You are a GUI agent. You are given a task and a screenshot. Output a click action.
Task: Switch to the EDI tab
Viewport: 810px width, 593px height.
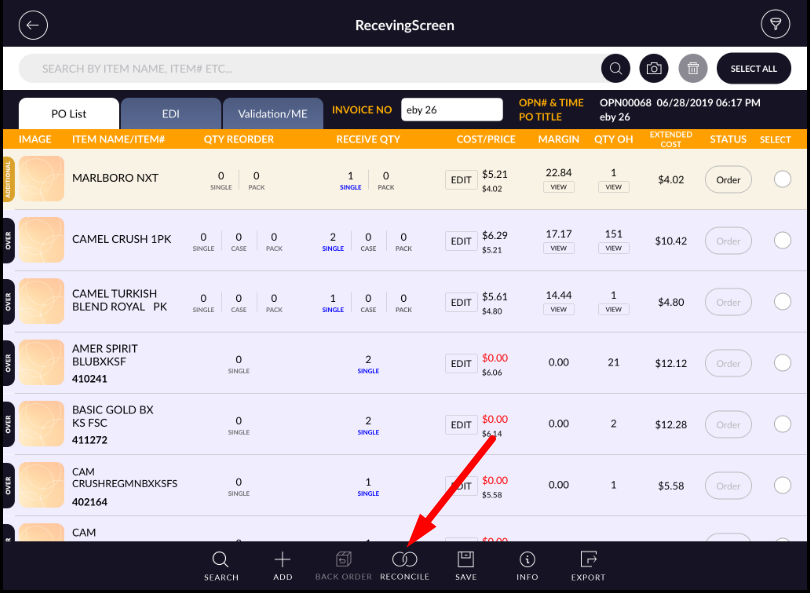click(x=171, y=114)
